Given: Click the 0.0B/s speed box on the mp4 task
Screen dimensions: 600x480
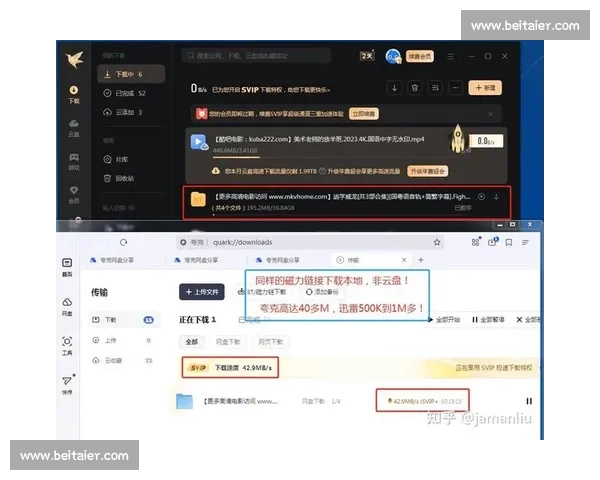Looking at the screenshot, I should pyautogui.click(x=486, y=141).
